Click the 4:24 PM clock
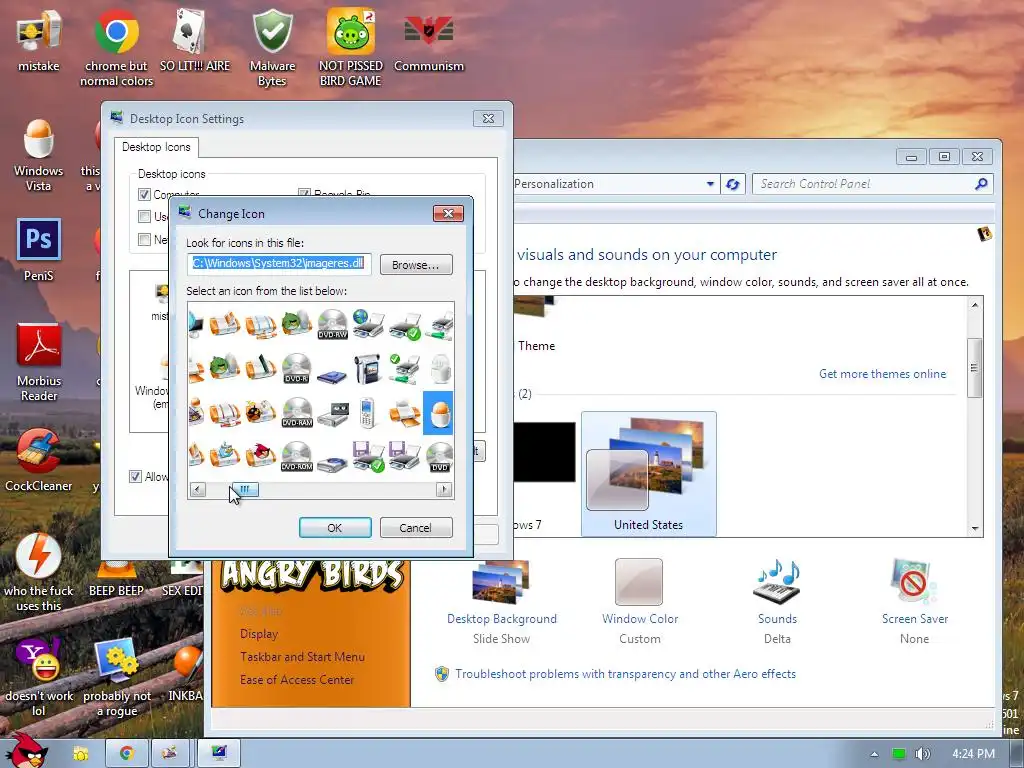 click(x=973, y=754)
